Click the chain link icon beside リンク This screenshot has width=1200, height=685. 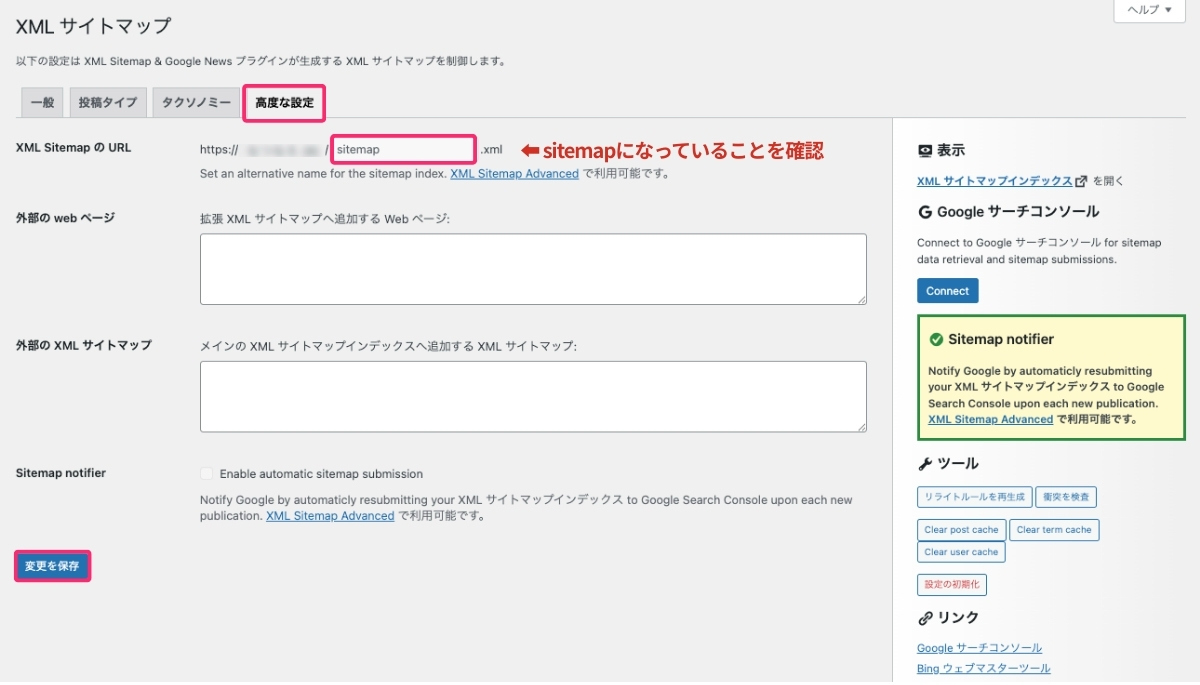[x=923, y=618]
